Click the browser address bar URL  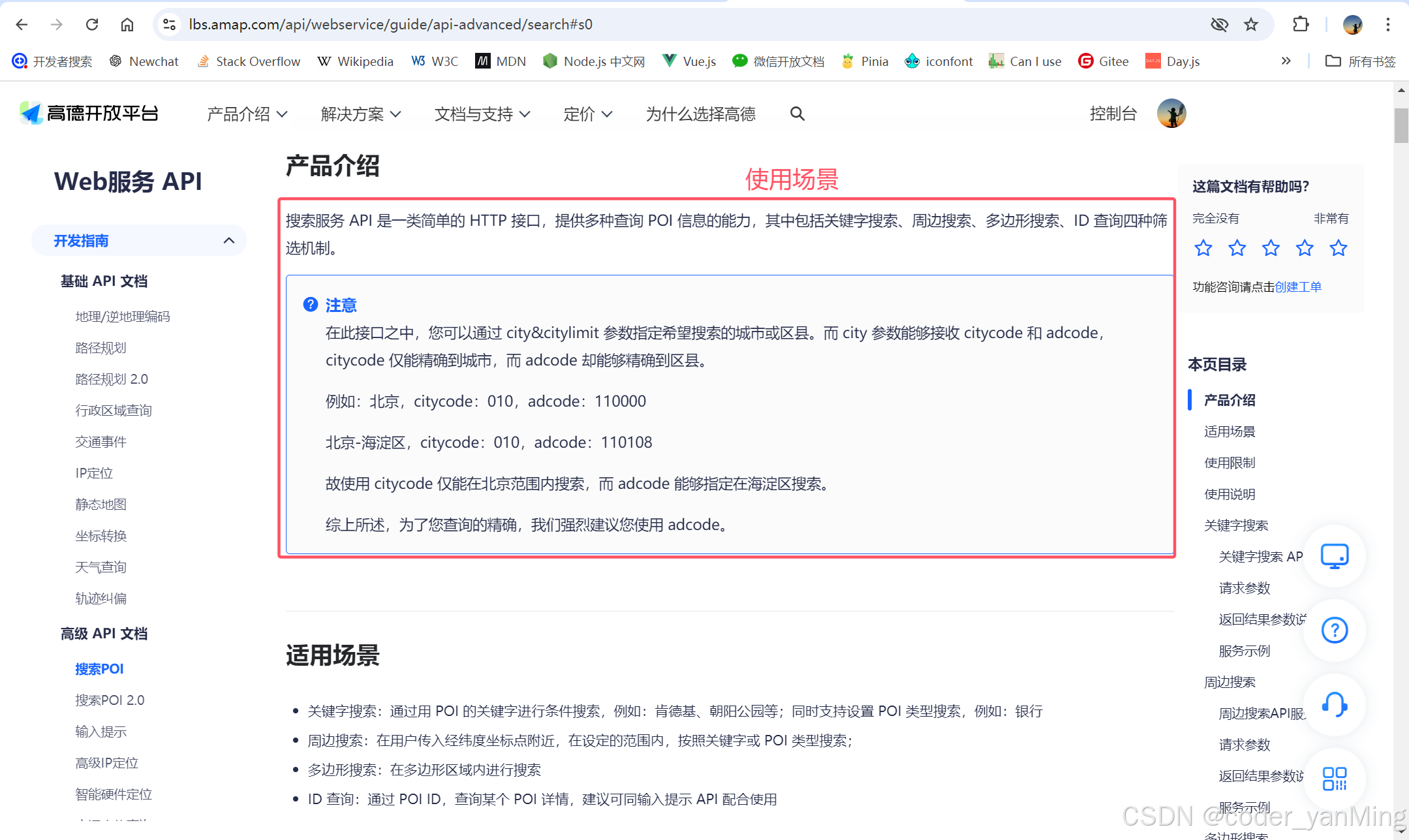tap(390, 25)
